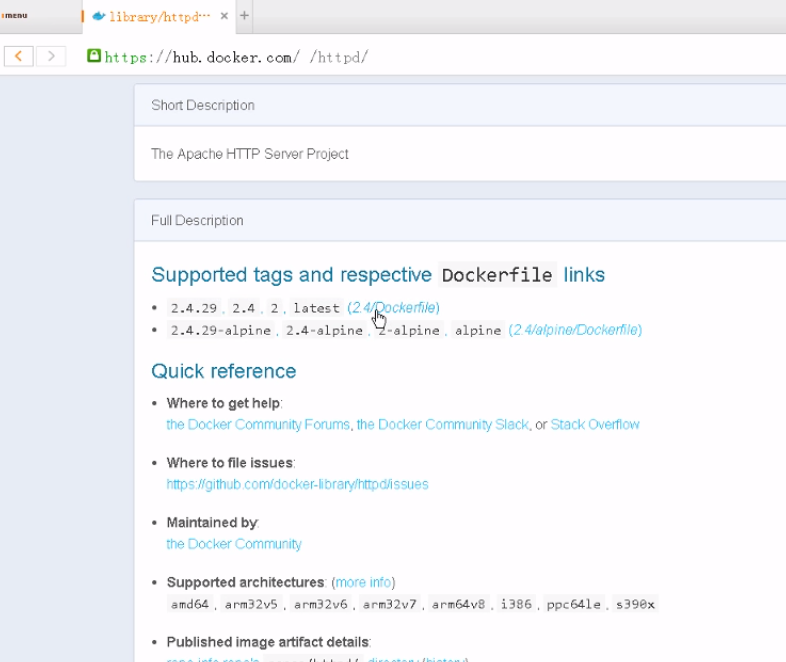Click the 'Maintained by' label

click(x=212, y=523)
